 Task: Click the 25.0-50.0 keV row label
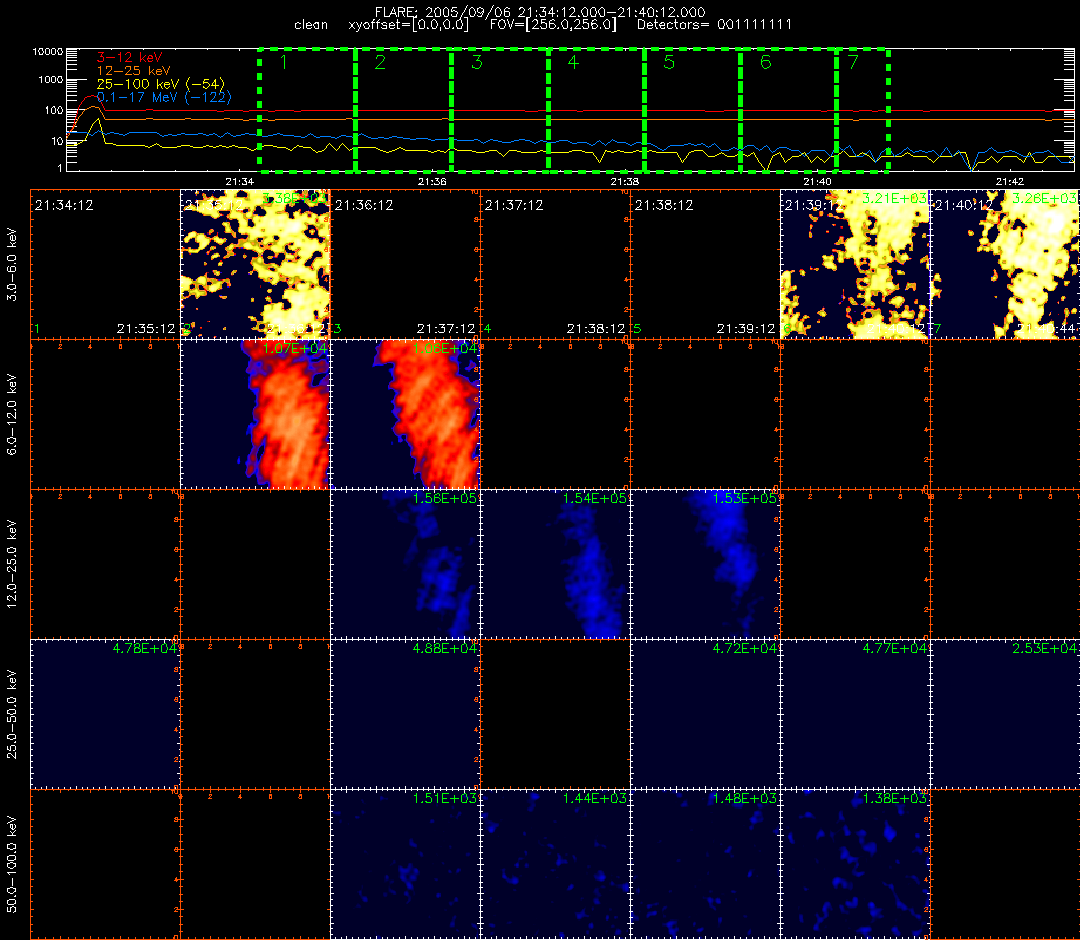(12, 714)
